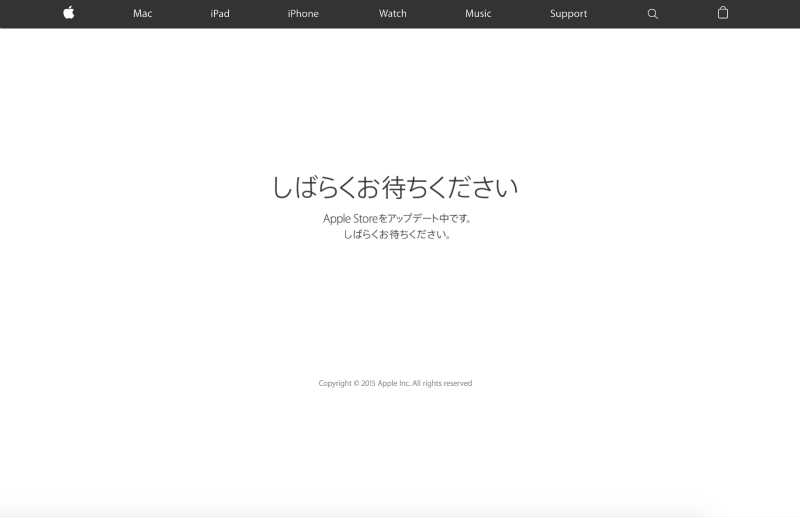800x518 pixels.
Task: Click the text Apple Storeをアップデート中です。
Action: (x=397, y=218)
